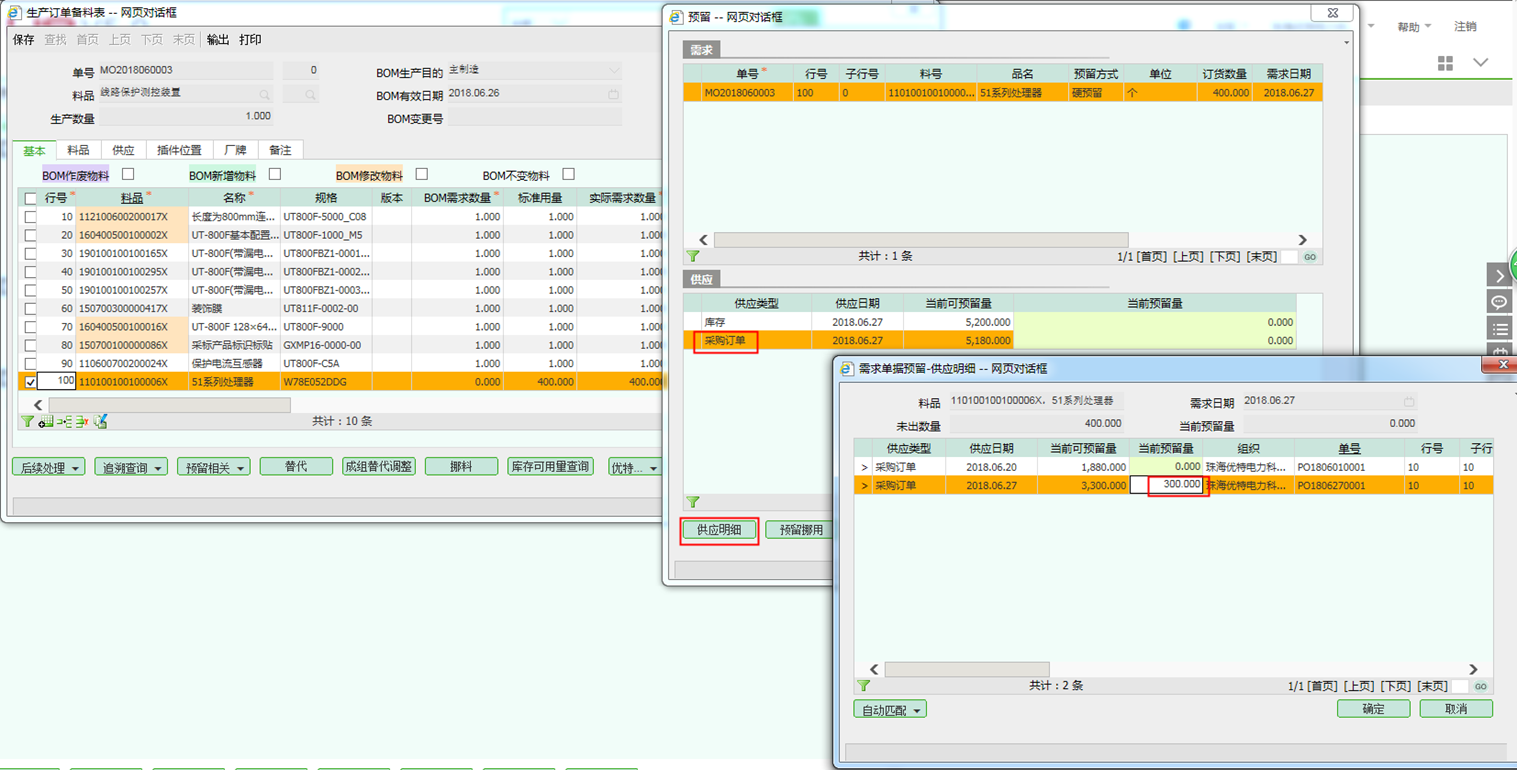Image resolution: width=1517 pixels, height=770 pixels.
Task: Click the filter icon in 供应明细 dialog
Action: click(863, 686)
